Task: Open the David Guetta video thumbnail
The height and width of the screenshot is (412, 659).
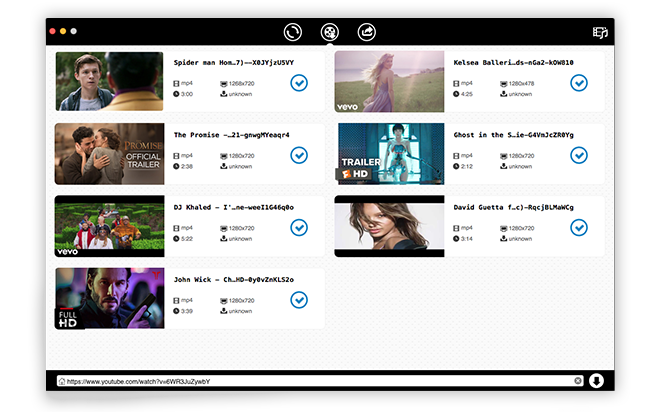Action: click(x=389, y=226)
